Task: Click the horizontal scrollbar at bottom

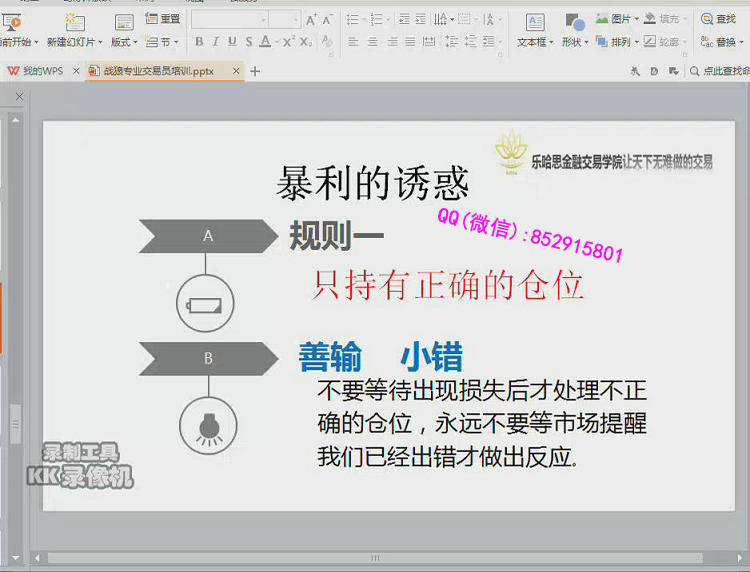Action: pyautogui.click(x=375, y=557)
